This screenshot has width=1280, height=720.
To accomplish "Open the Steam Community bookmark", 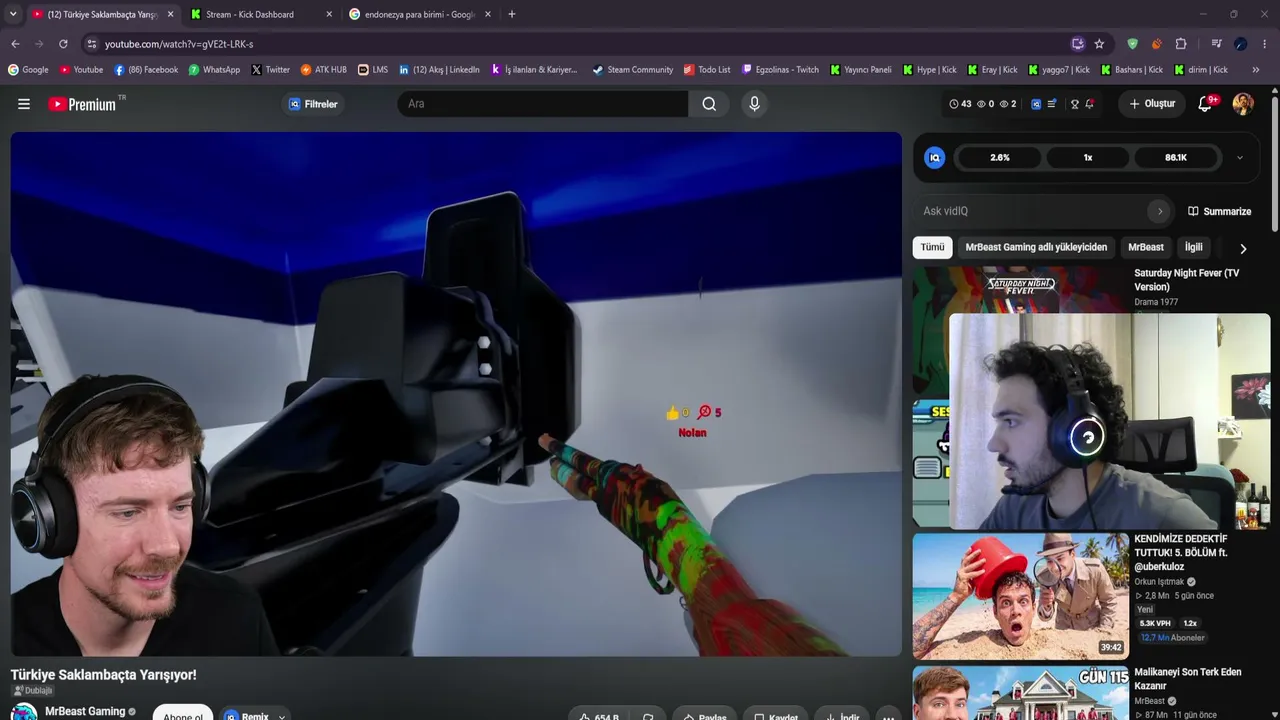I will point(632,70).
